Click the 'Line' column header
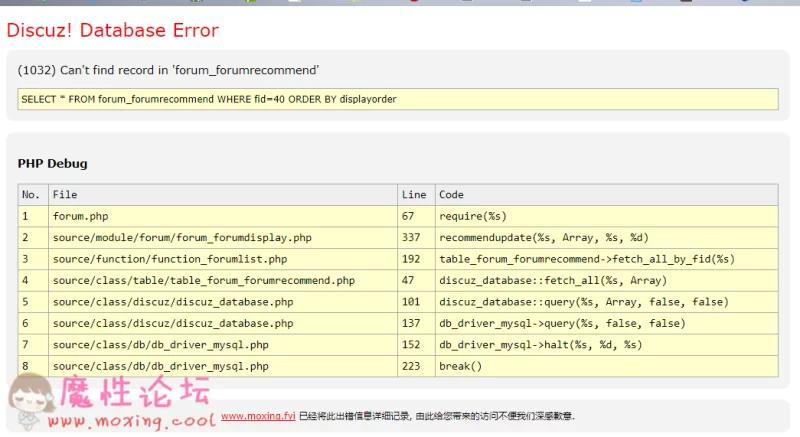The image size is (800, 437). click(414, 195)
